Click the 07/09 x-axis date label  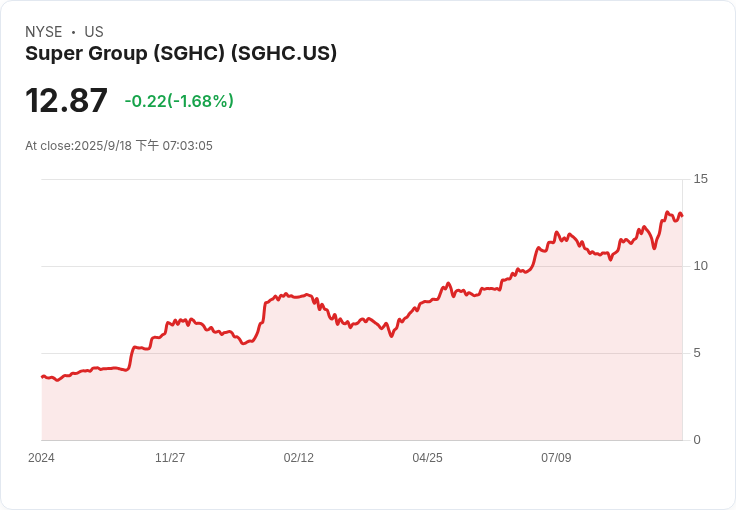(x=556, y=458)
